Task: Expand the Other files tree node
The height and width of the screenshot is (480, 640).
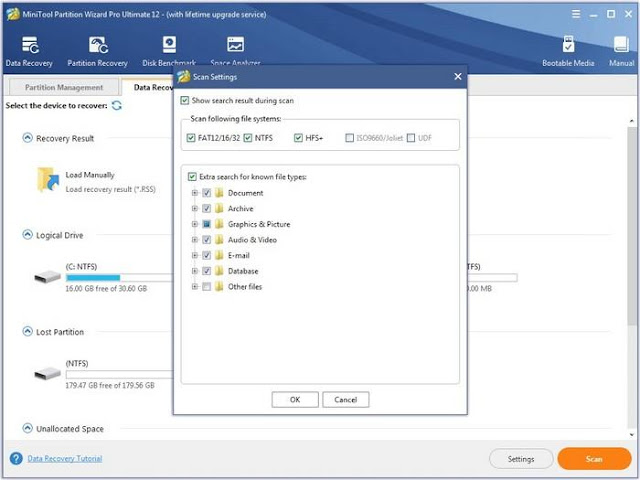Action: [195, 287]
